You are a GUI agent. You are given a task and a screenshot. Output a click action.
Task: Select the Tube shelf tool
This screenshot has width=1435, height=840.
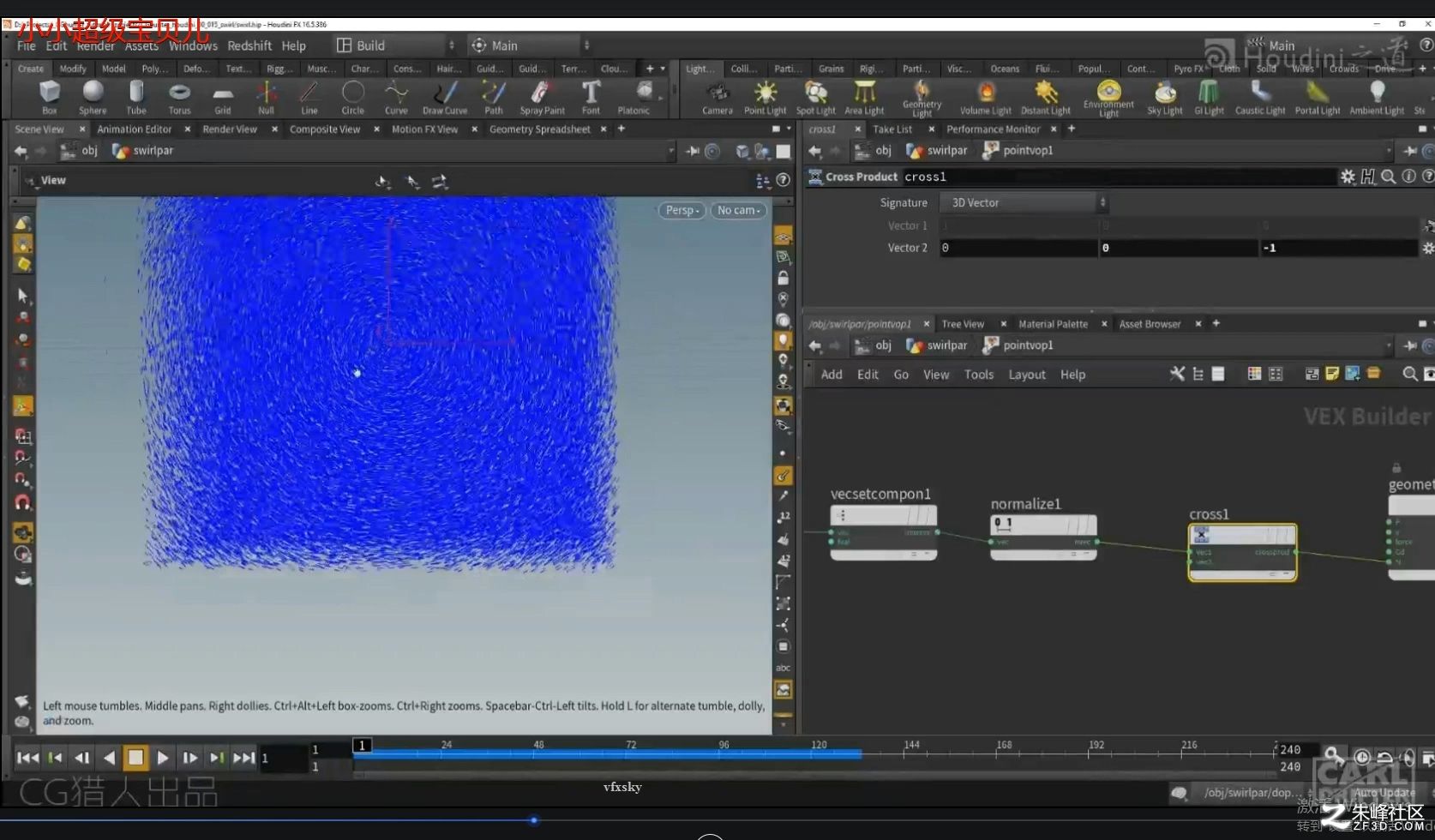pyautogui.click(x=136, y=97)
